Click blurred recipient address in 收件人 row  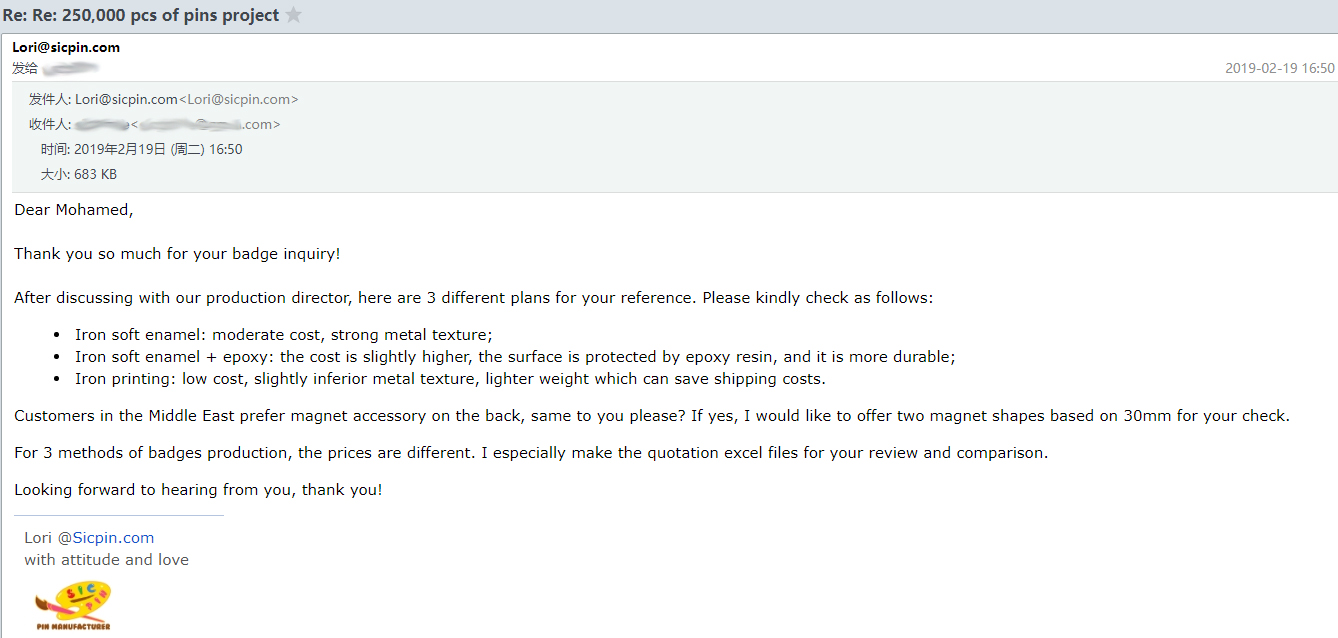178,124
